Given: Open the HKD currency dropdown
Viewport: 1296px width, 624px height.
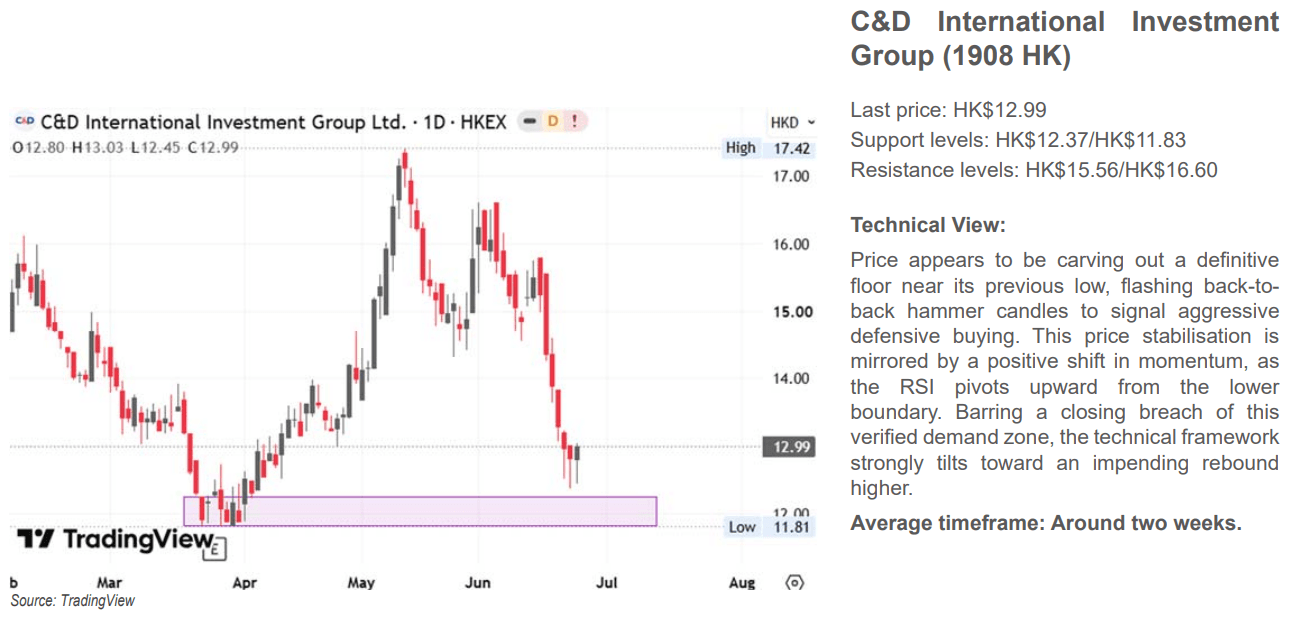Looking at the screenshot, I should pos(793,122).
